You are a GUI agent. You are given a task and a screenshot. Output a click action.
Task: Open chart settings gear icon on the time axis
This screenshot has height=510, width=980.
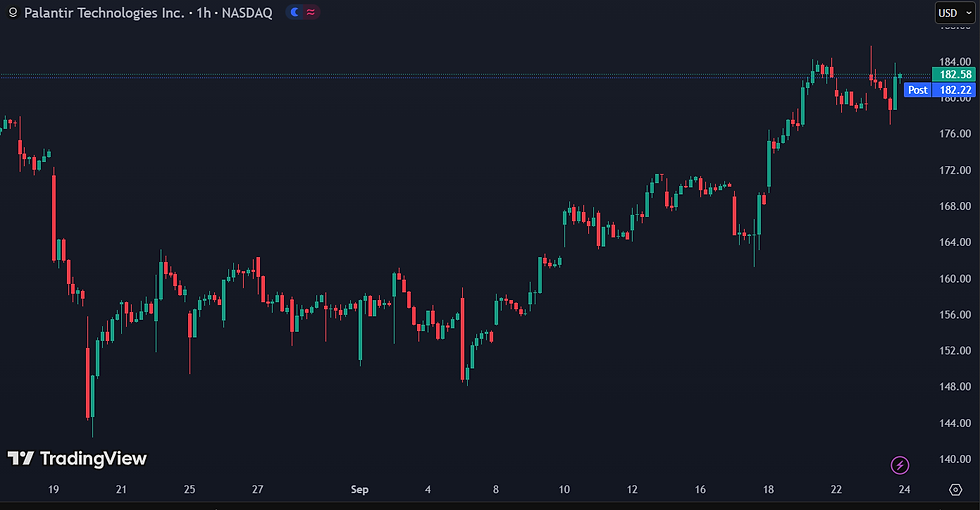coord(955,489)
